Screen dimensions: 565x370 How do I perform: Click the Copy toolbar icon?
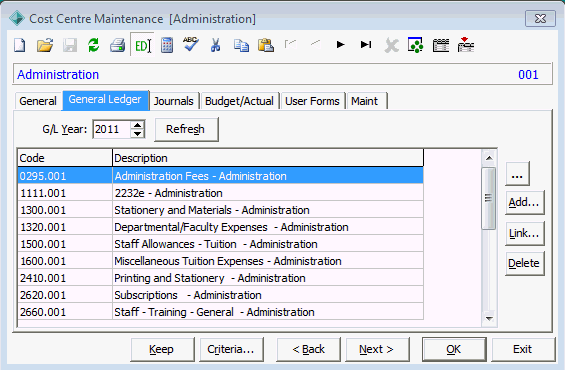click(x=241, y=45)
